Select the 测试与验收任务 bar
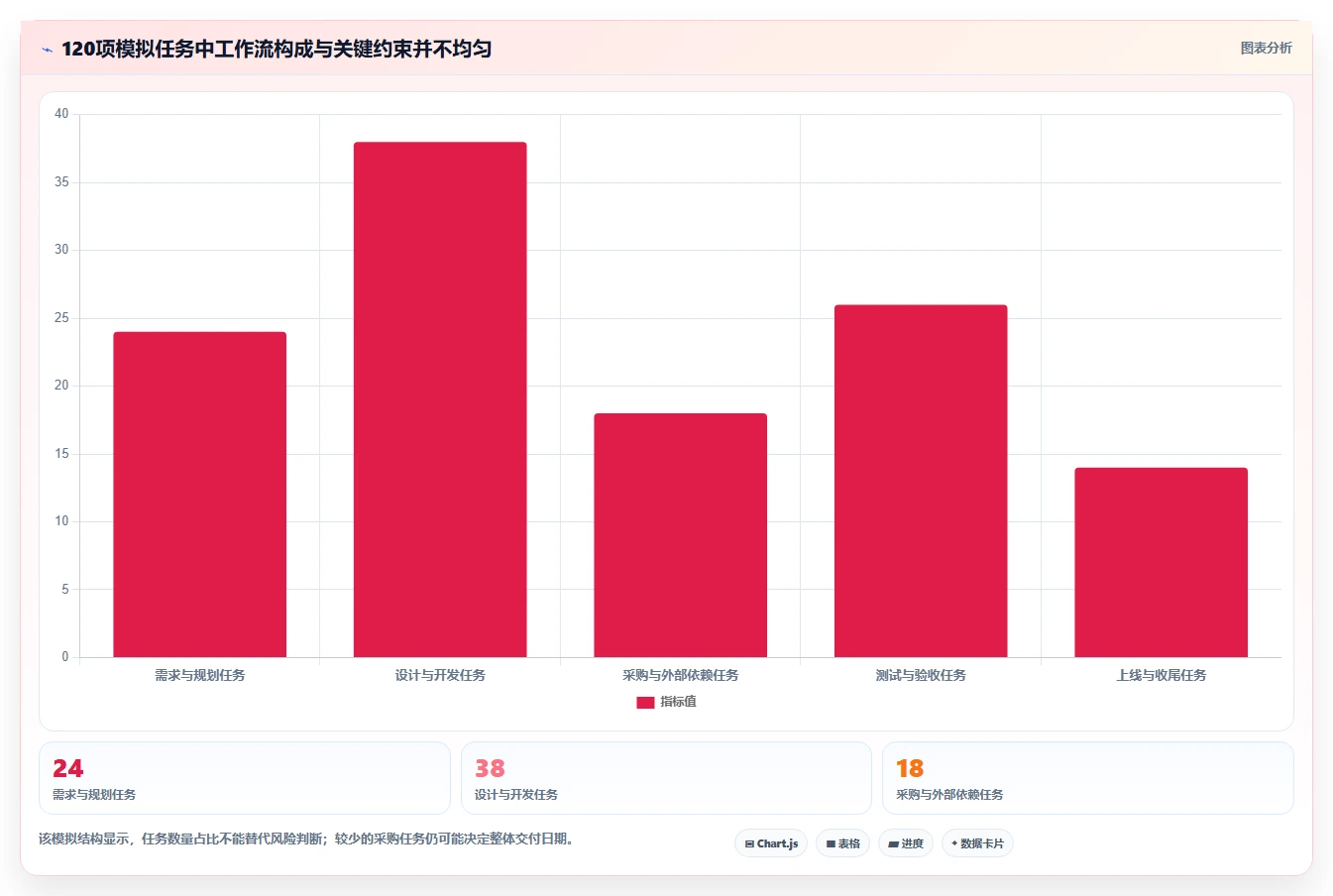 click(921, 481)
